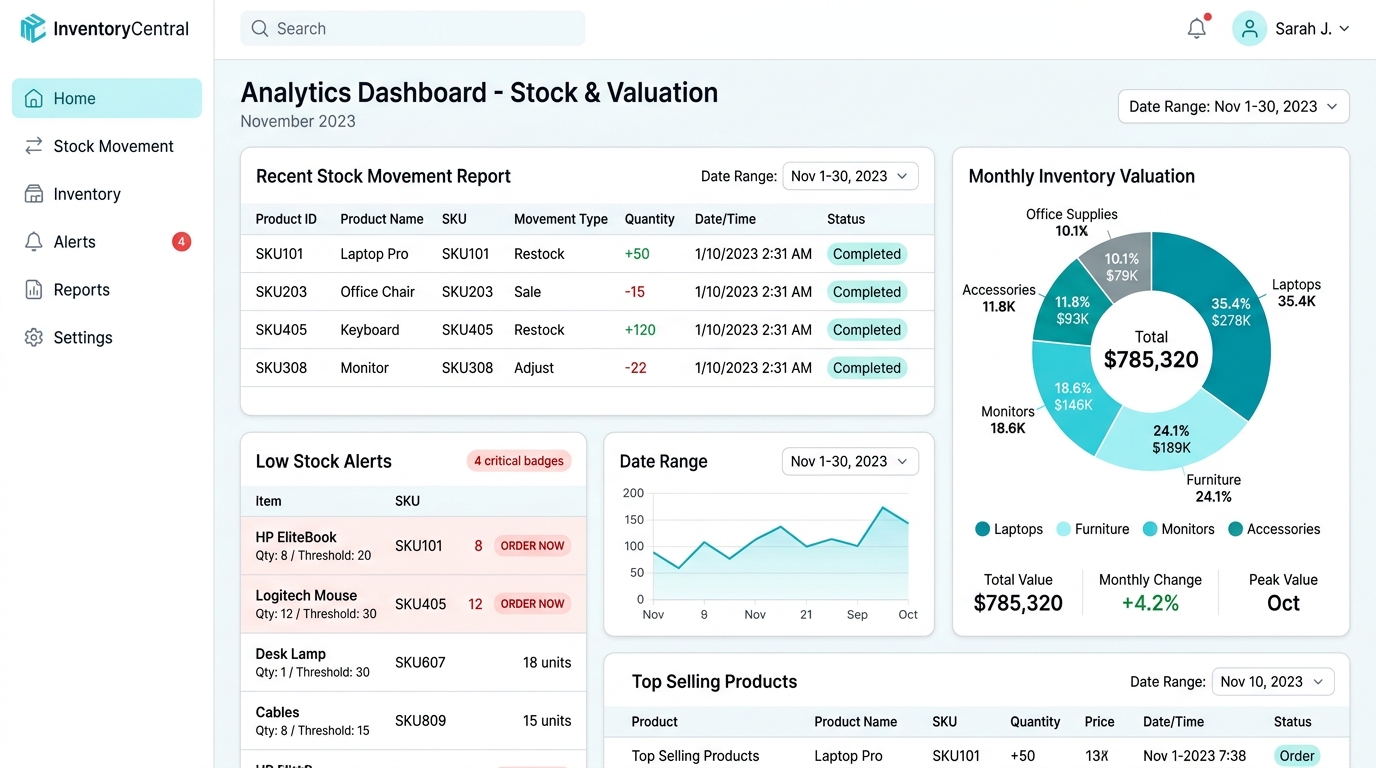
Task: Click Sarah J. user avatar icon
Action: point(1249,29)
